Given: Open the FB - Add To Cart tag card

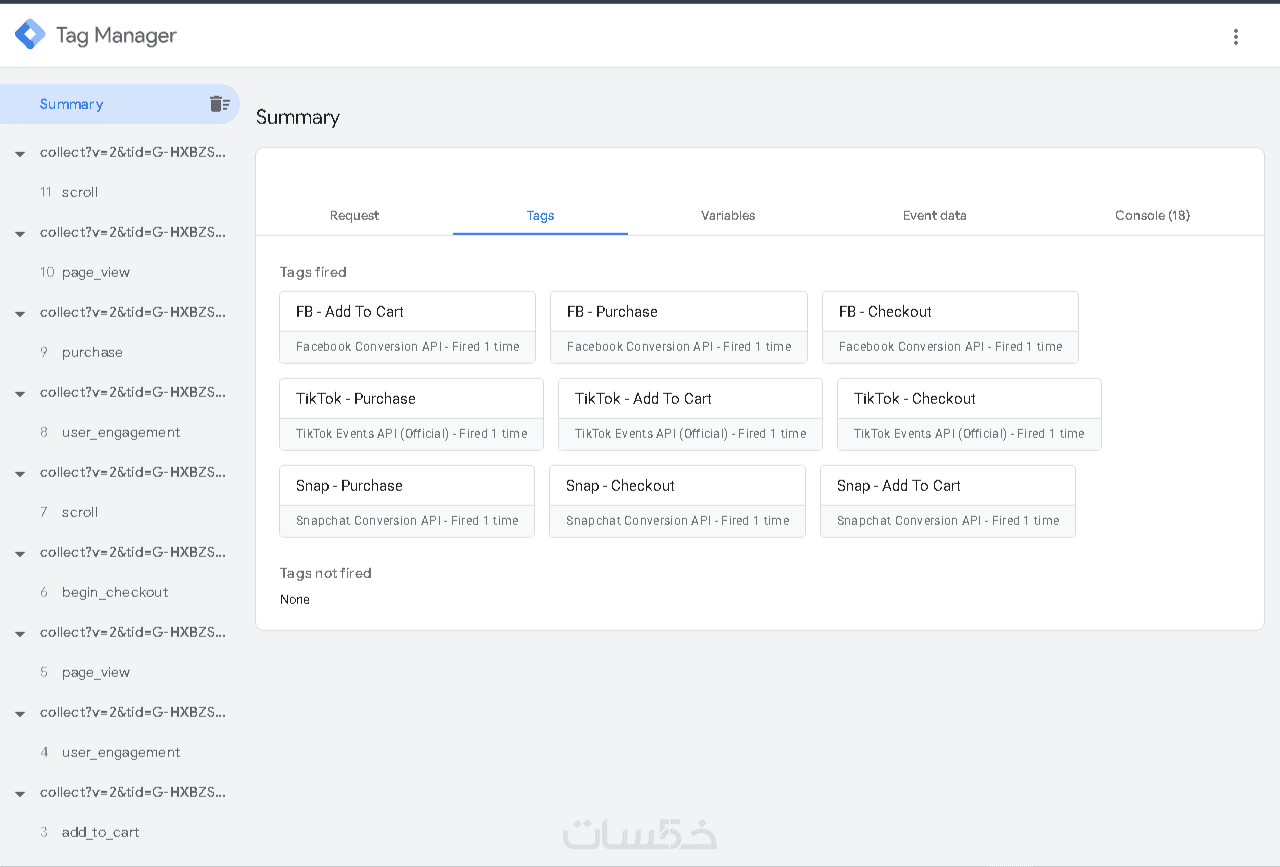Looking at the screenshot, I should [407, 327].
